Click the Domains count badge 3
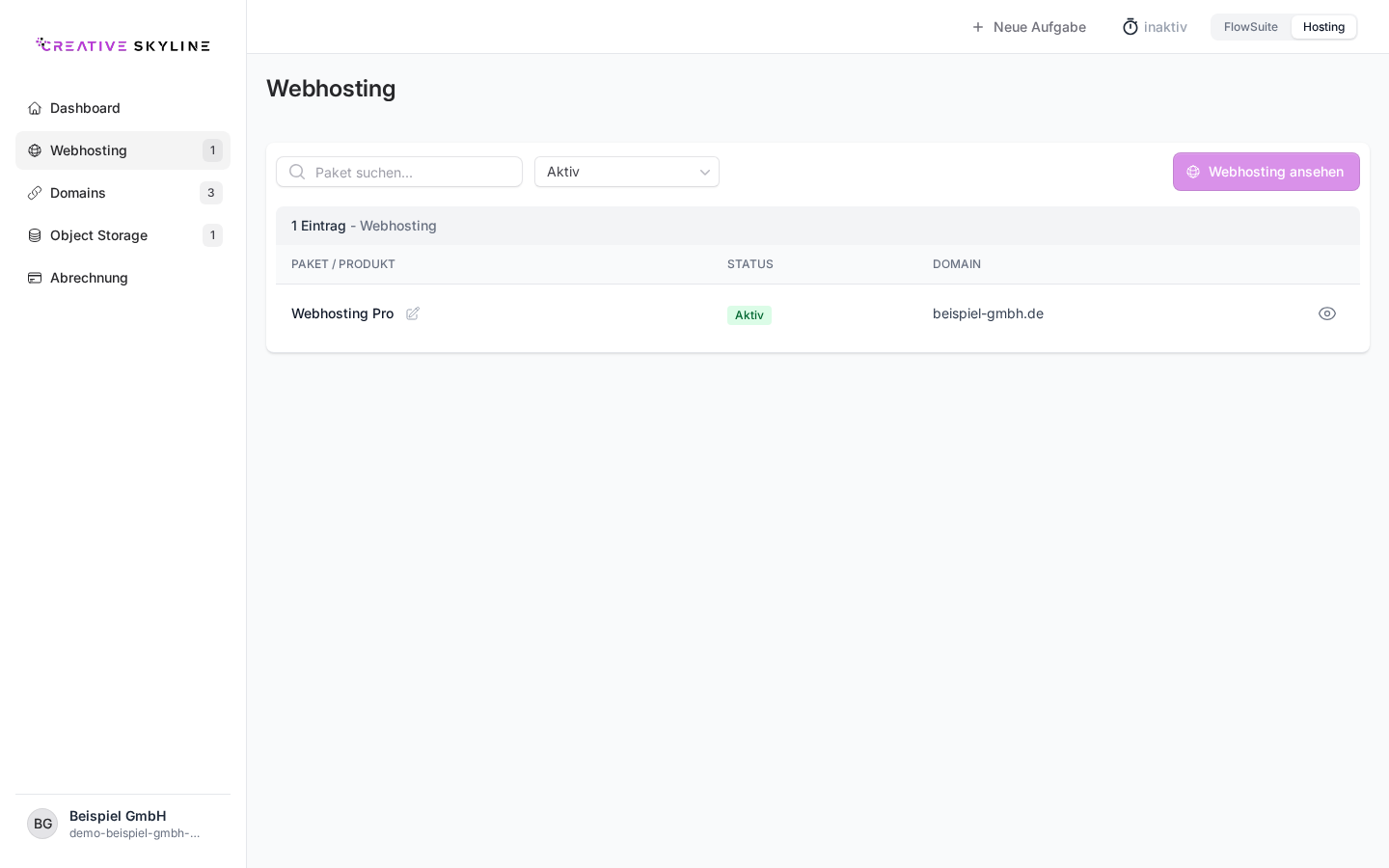The width and height of the screenshot is (1389, 868). pyautogui.click(x=211, y=193)
